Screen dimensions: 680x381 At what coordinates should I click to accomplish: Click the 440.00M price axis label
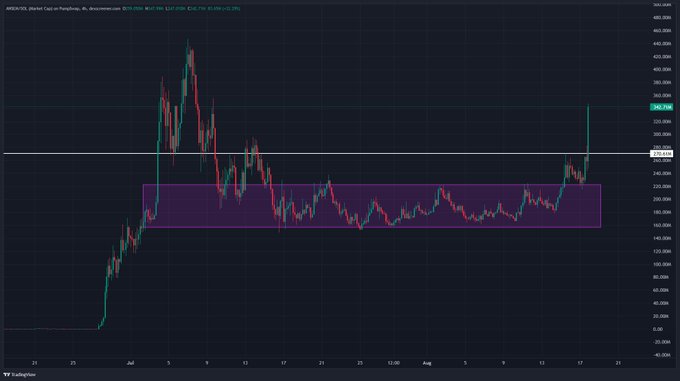[x=661, y=44]
